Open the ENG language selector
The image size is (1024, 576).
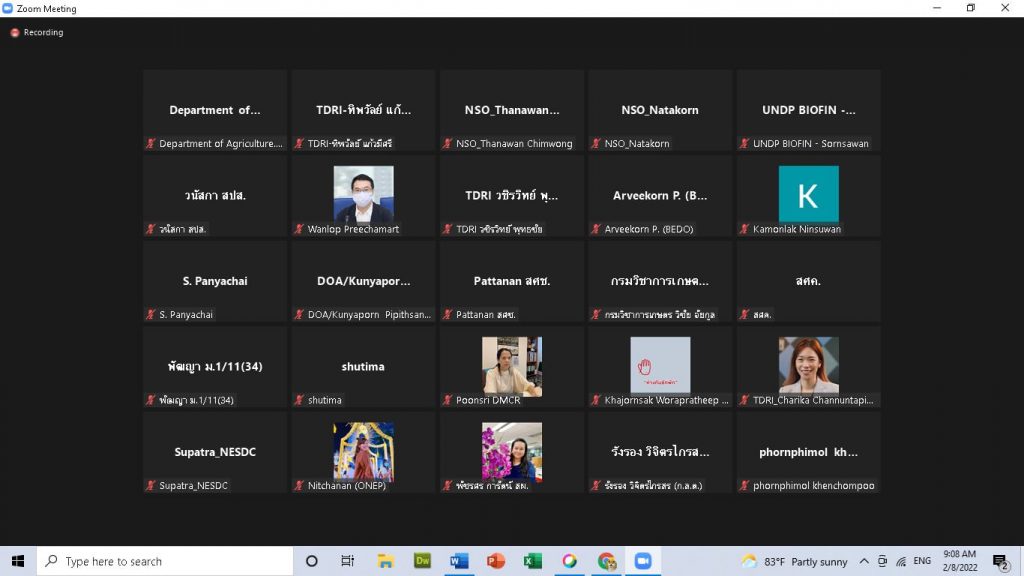pos(922,561)
